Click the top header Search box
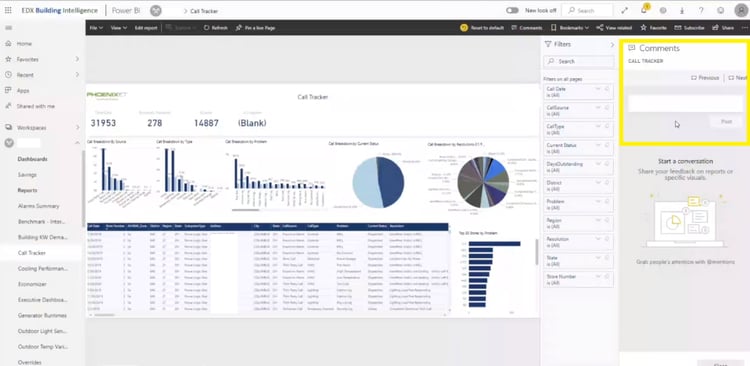This screenshot has width=750, height=366. [587, 10]
